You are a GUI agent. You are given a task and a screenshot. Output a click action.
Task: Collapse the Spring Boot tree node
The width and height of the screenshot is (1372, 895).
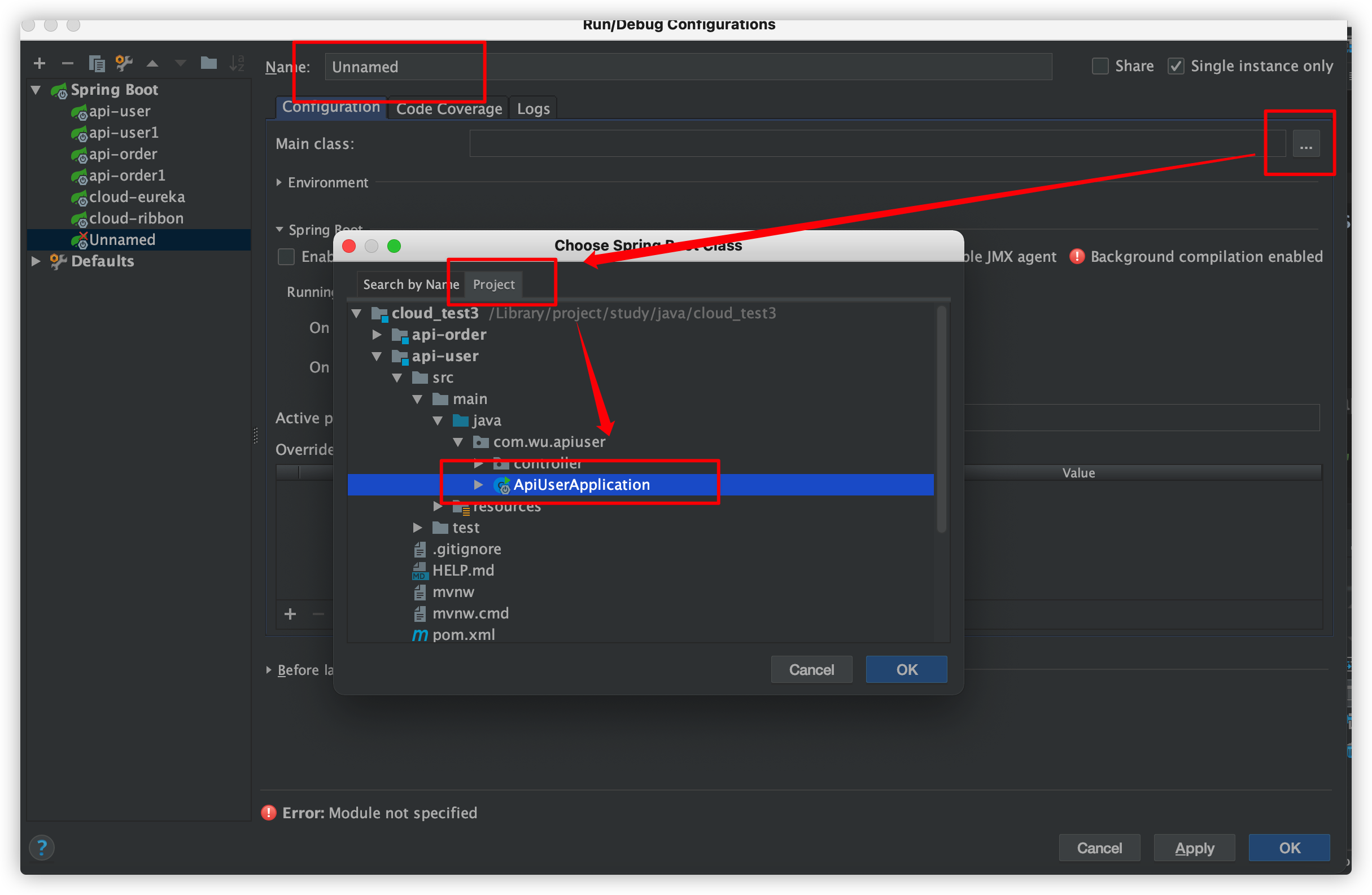pyautogui.click(x=36, y=90)
